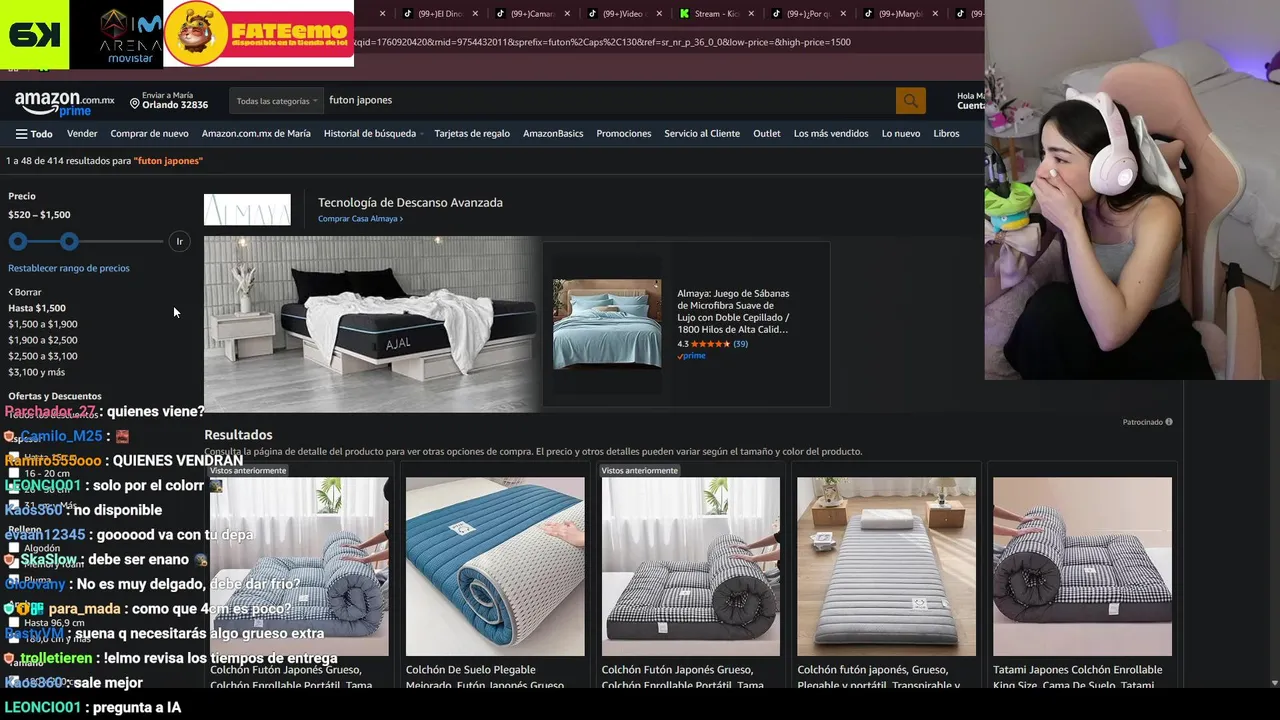Open 'AmazonBasics' nav item
The width and height of the screenshot is (1280, 720).
click(x=553, y=134)
